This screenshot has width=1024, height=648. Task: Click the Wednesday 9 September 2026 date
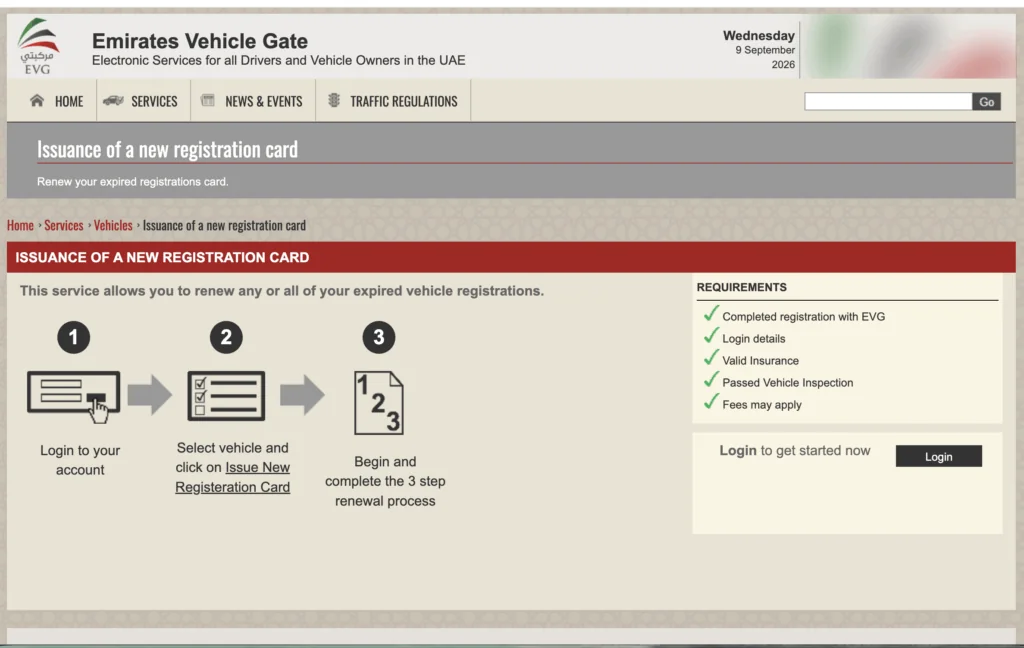[x=759, y=50]
